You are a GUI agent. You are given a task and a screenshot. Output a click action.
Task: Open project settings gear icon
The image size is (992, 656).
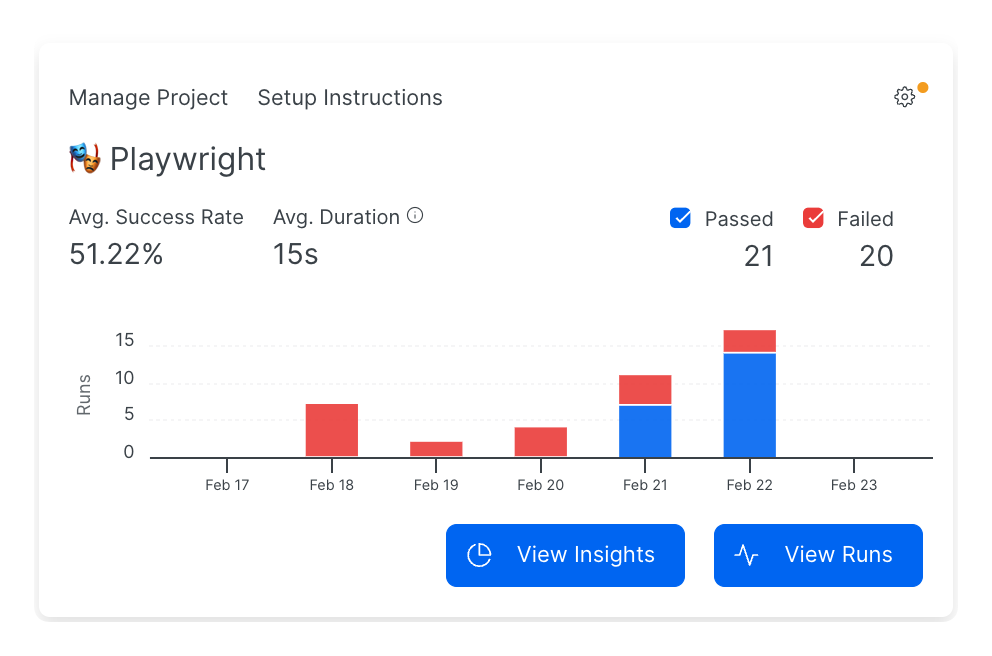tap(904, 97)
